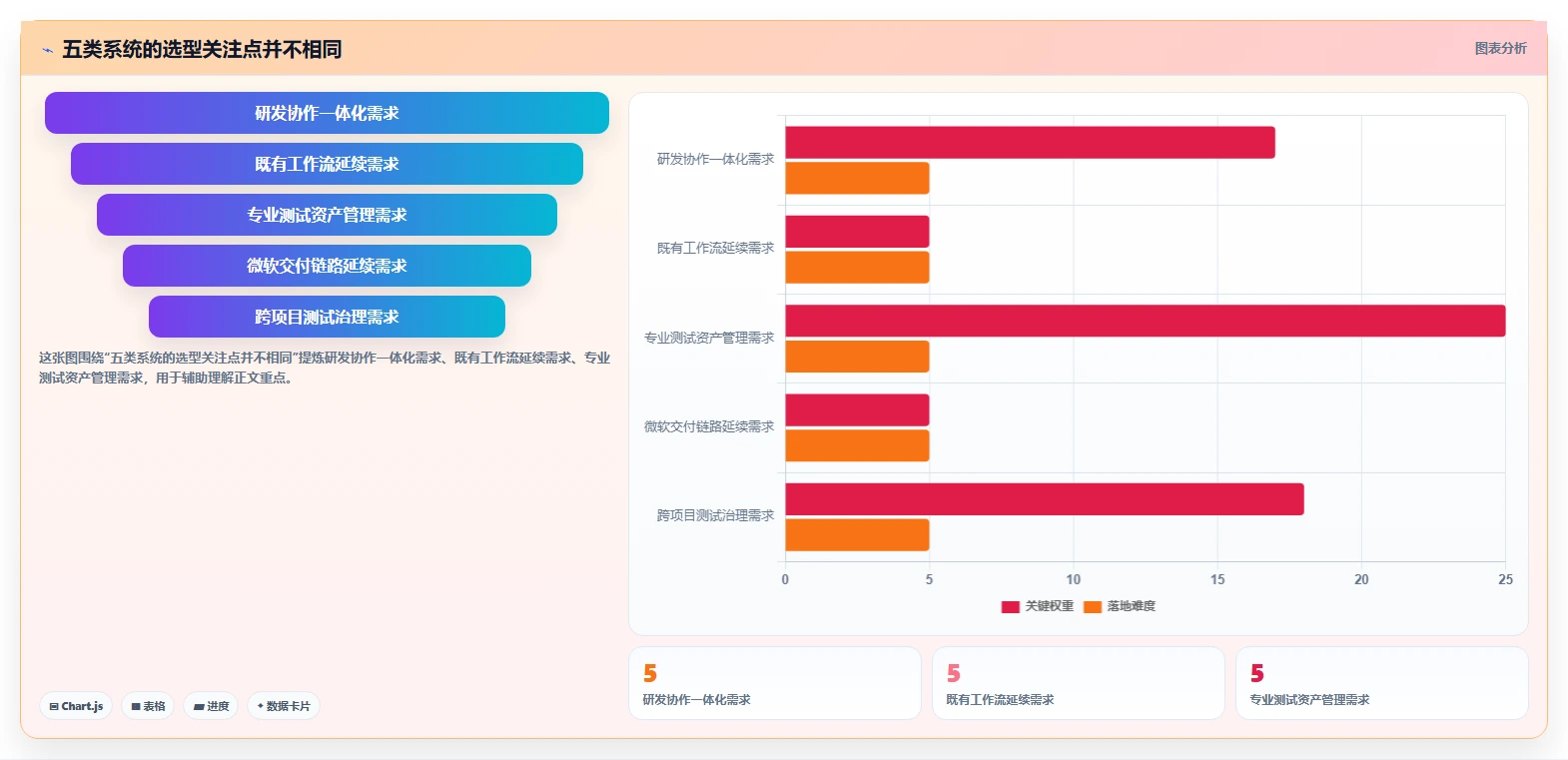Click the 图表分析 label in the header
This screenshot has height=760, width=1568.
pos(1500,48)
